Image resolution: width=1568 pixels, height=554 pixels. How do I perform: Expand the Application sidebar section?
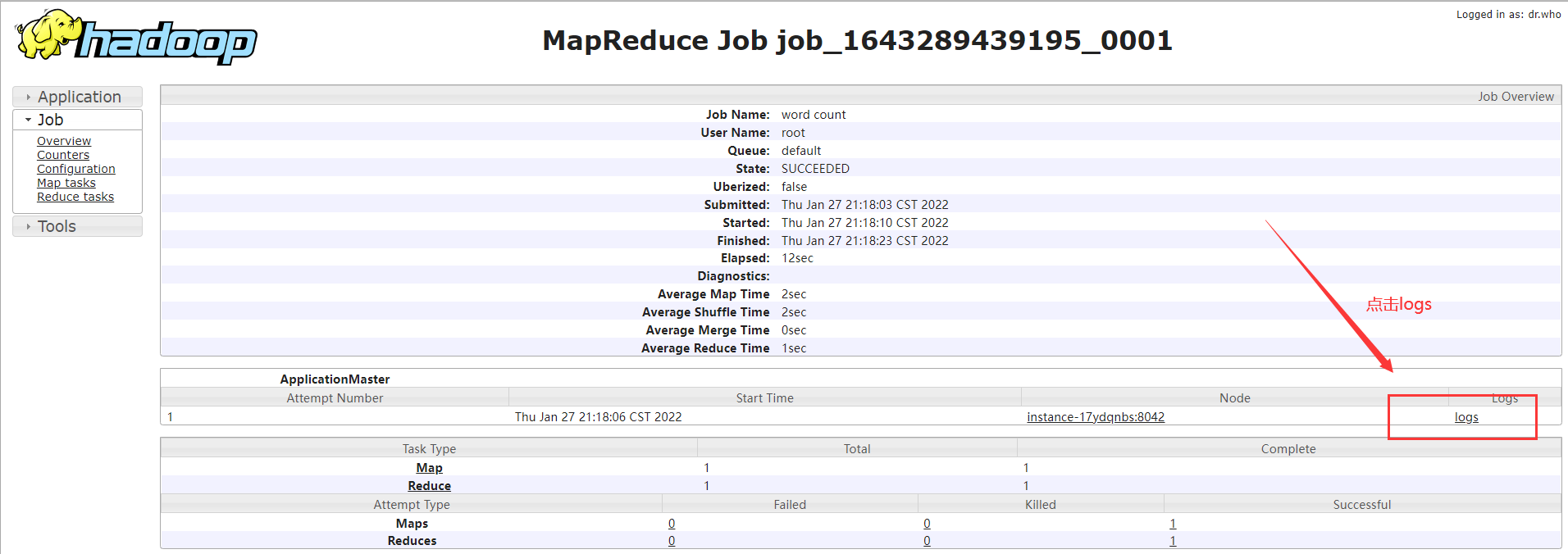[79, 97]
